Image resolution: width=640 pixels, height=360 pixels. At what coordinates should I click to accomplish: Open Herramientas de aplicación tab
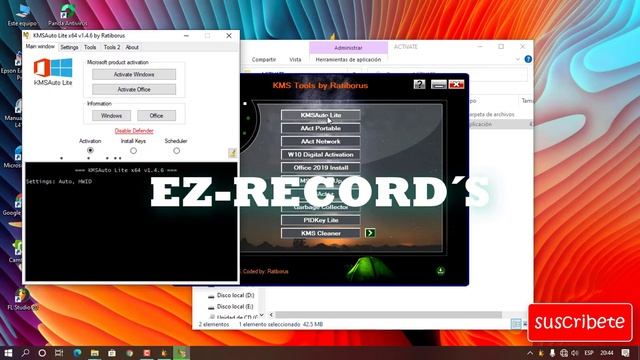[x=348, y=60]
